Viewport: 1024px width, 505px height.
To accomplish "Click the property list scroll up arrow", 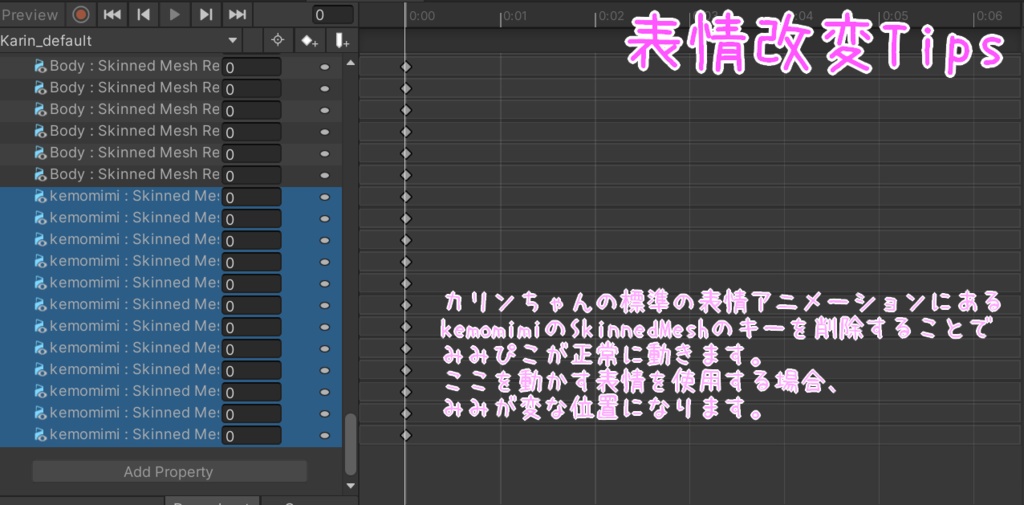I will [x=351, y=63].
